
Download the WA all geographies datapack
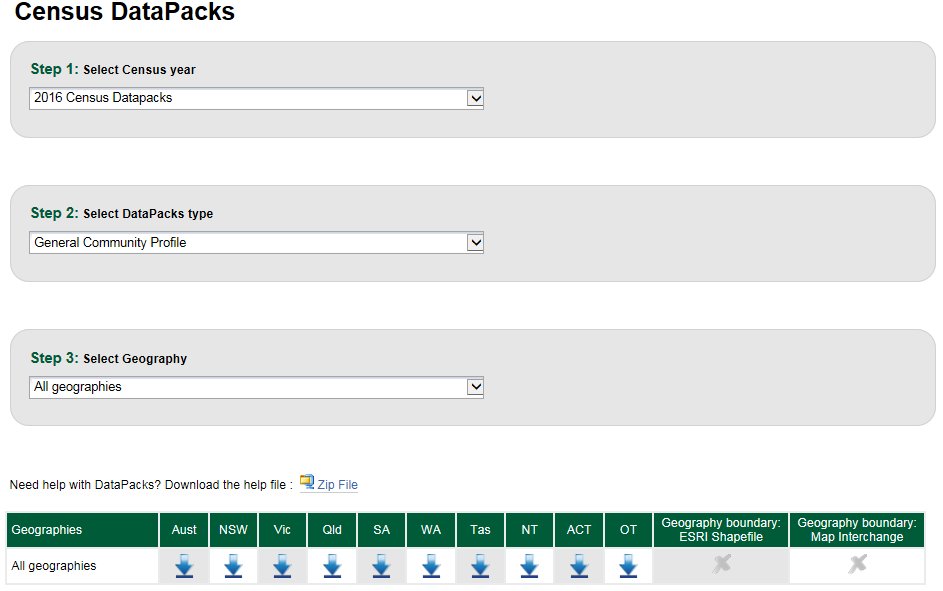[431, 567]
